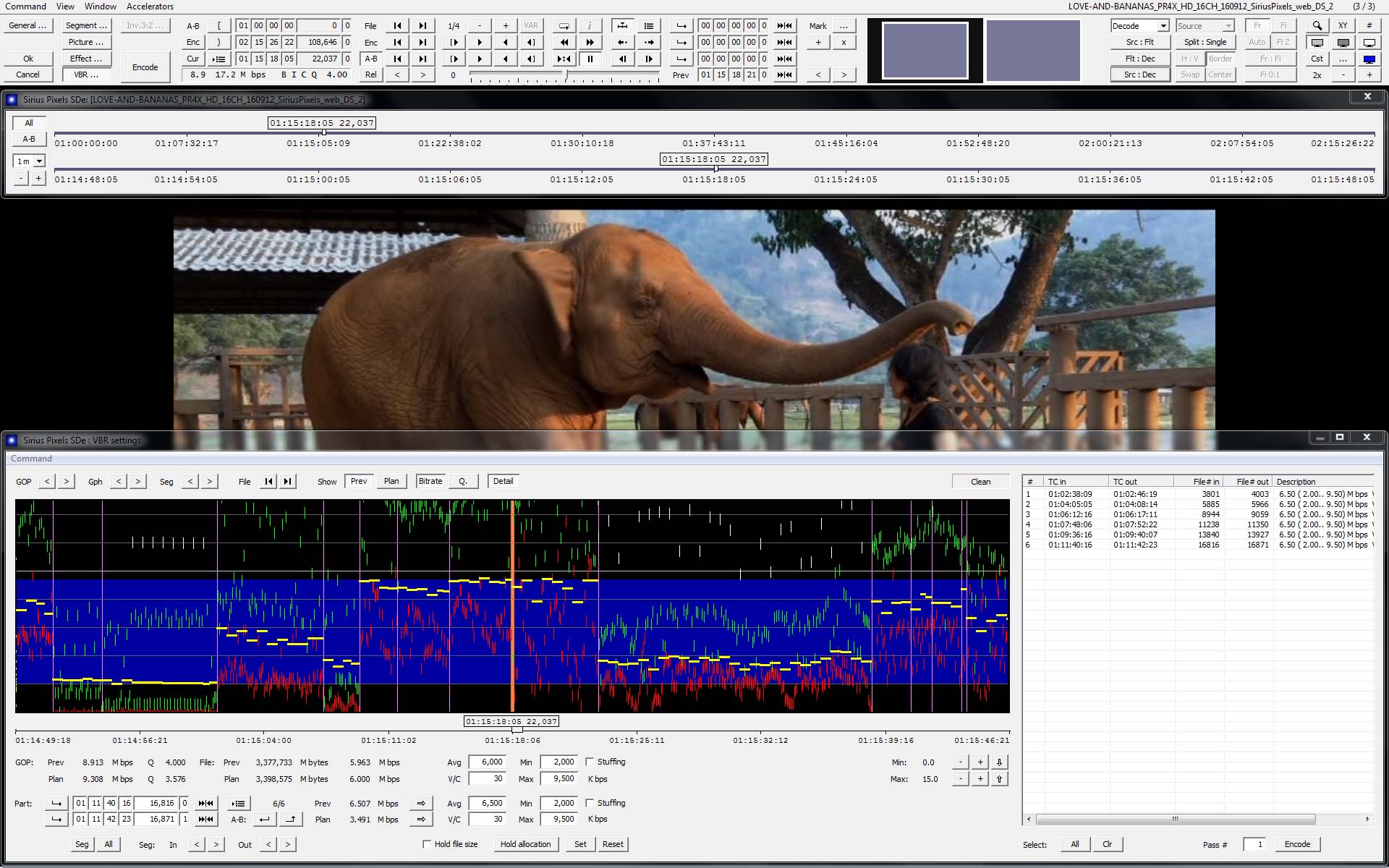The width and height of the screenshot is (1389, 868).
Task: Click the A-B row step back frame icon
Action: point(622,59)
